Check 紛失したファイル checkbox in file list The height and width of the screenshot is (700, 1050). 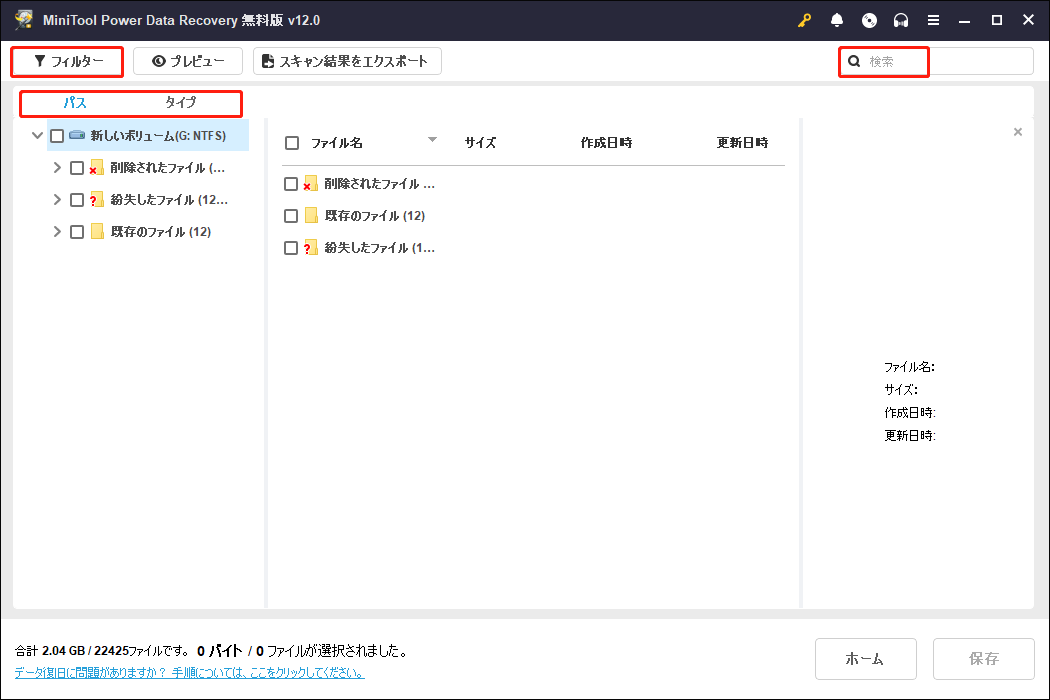[x=291, y=248]
